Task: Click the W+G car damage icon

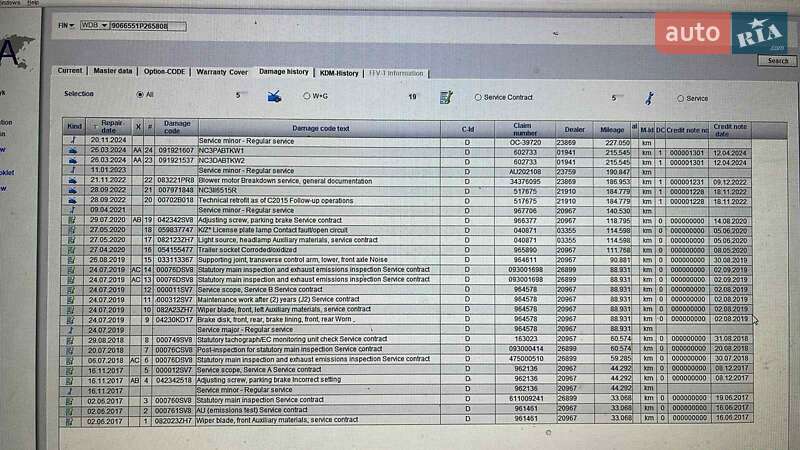Action: point(274,97)
